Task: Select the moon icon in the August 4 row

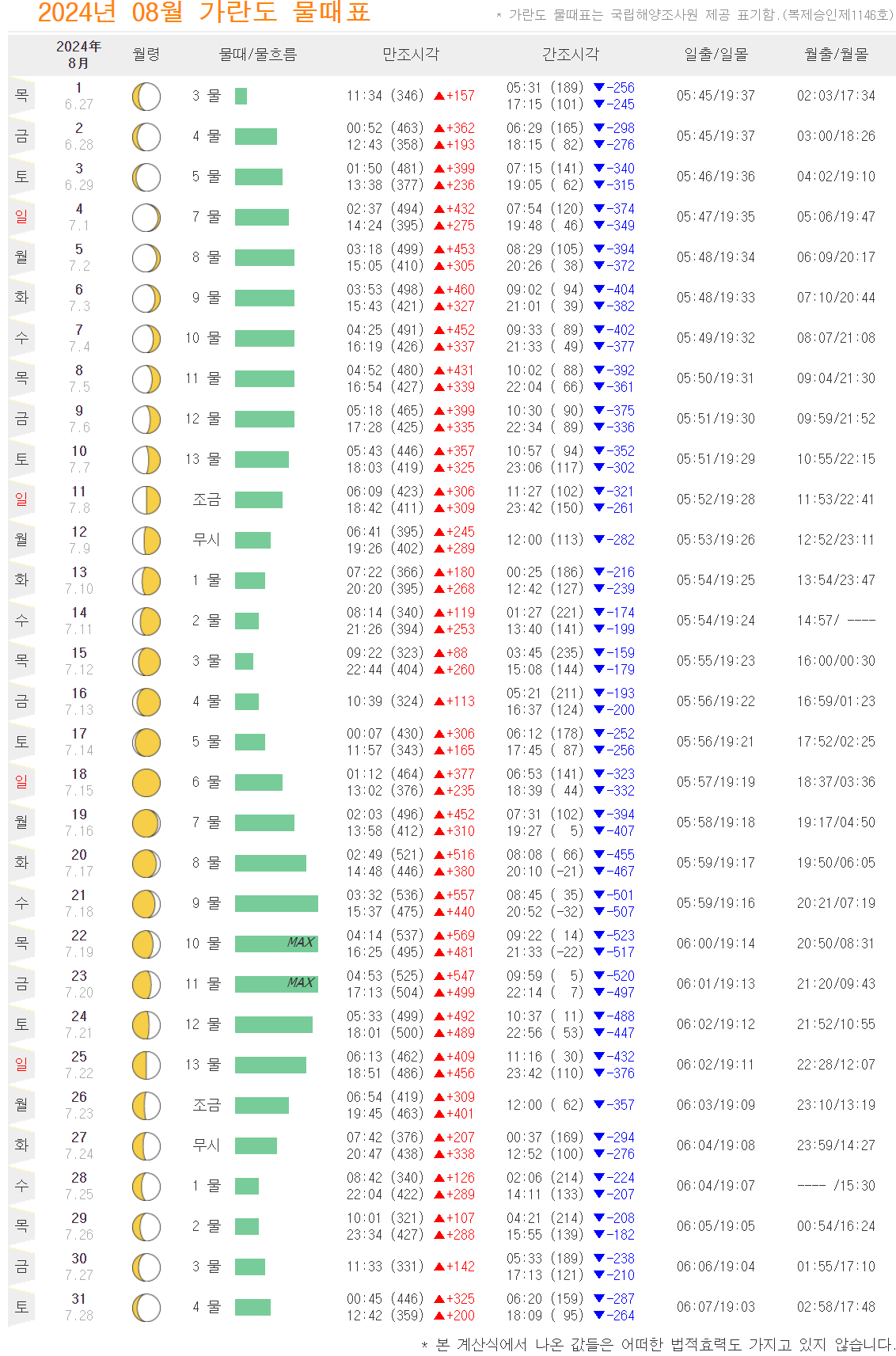Action: pyautogui.click(x=146, y=218)
